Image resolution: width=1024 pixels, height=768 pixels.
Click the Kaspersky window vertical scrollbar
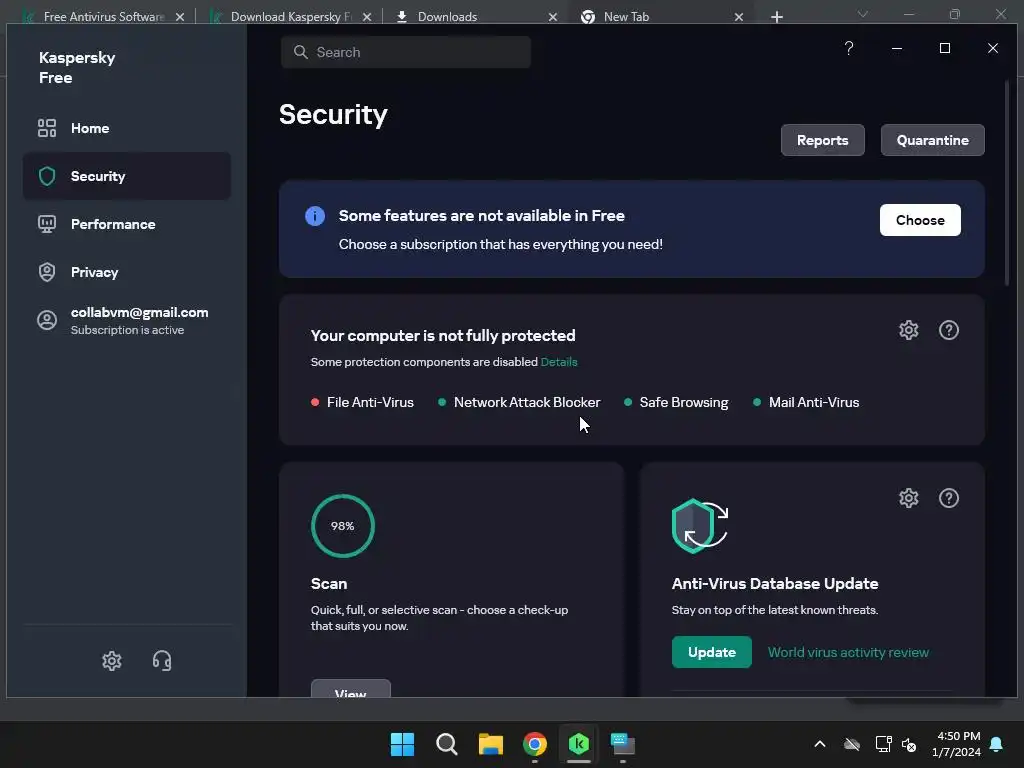click(x=1006, y=183)
